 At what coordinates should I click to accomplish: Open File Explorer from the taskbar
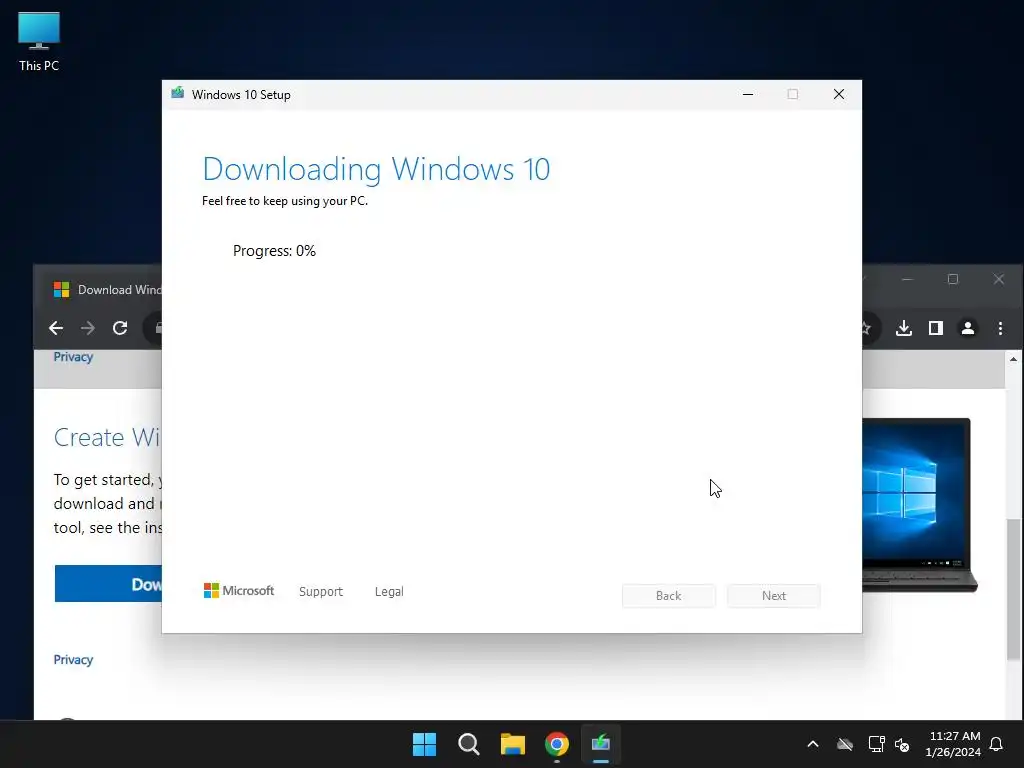click(x=513, y=744)
